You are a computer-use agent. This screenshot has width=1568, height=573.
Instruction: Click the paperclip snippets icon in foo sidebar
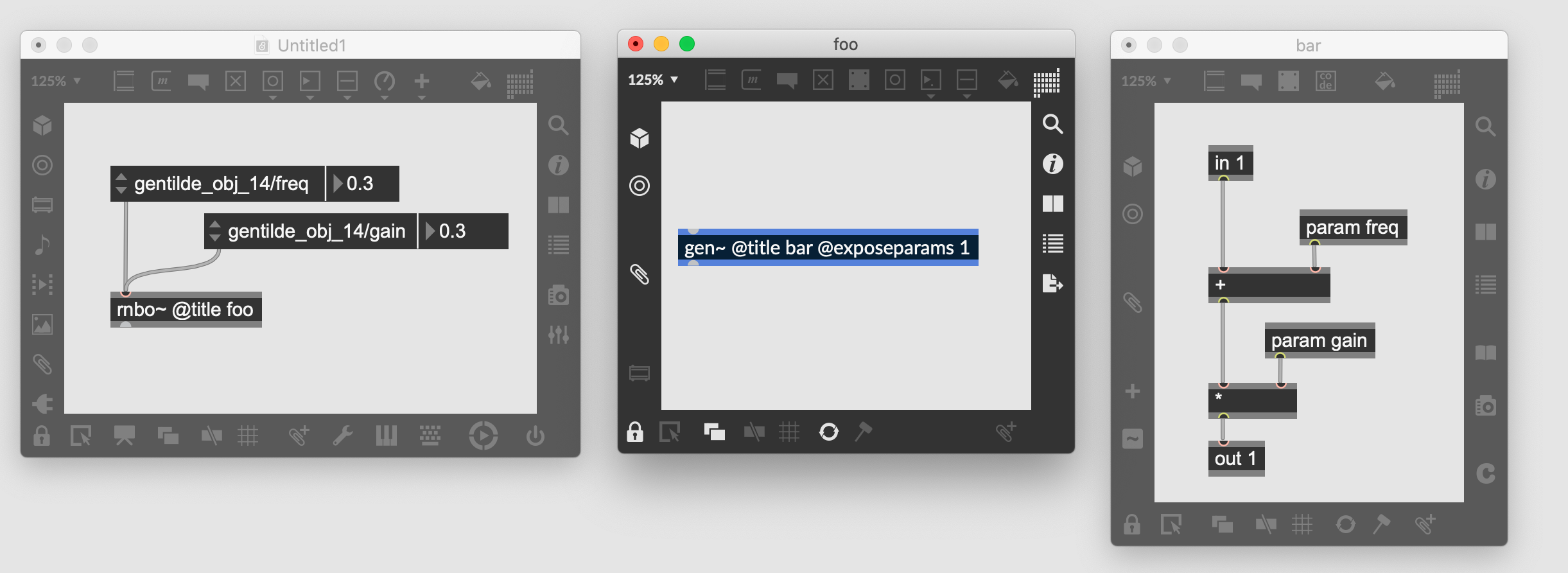point(639,274)
